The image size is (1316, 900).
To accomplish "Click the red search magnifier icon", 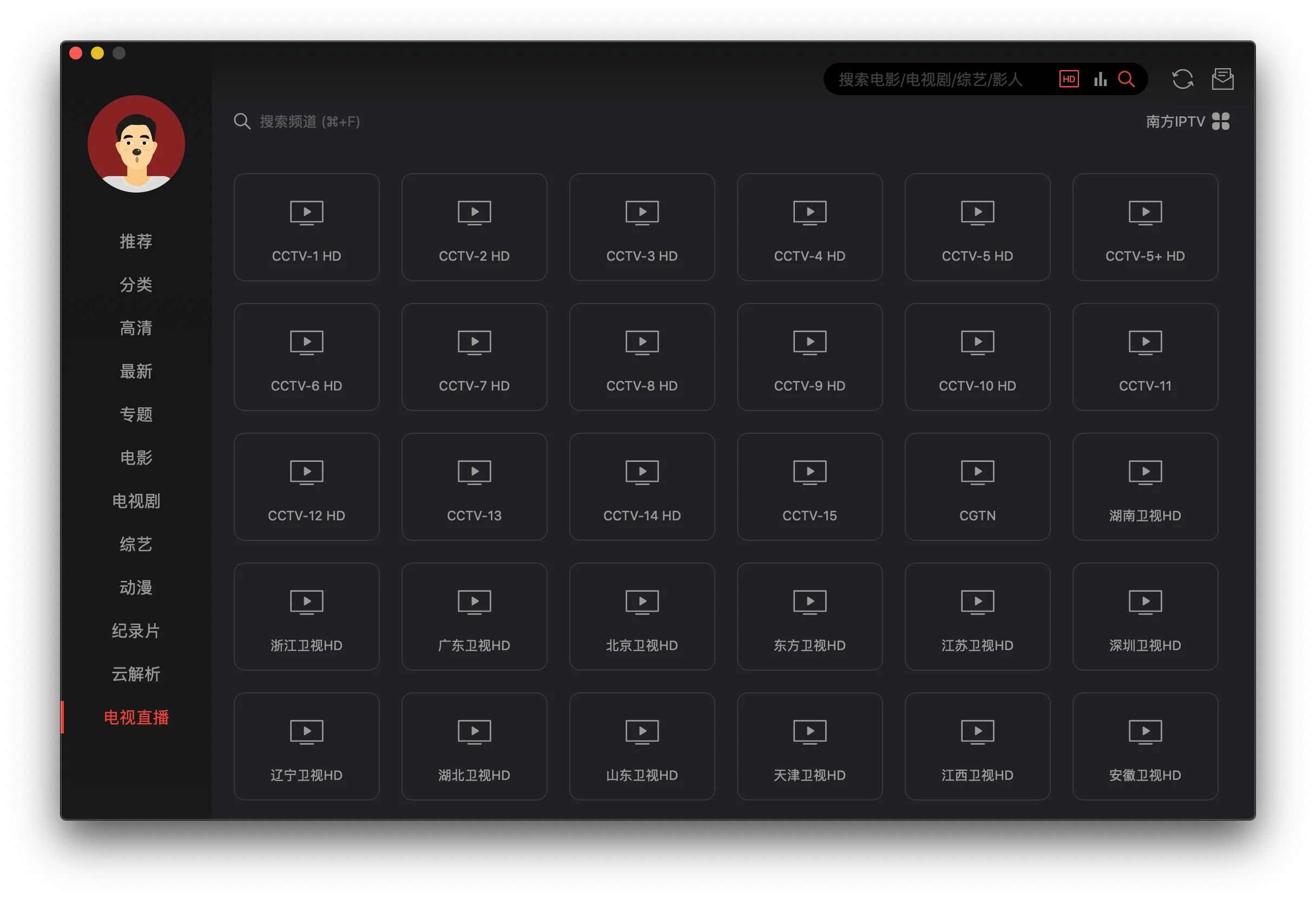I will click(x=1126, y=80).
